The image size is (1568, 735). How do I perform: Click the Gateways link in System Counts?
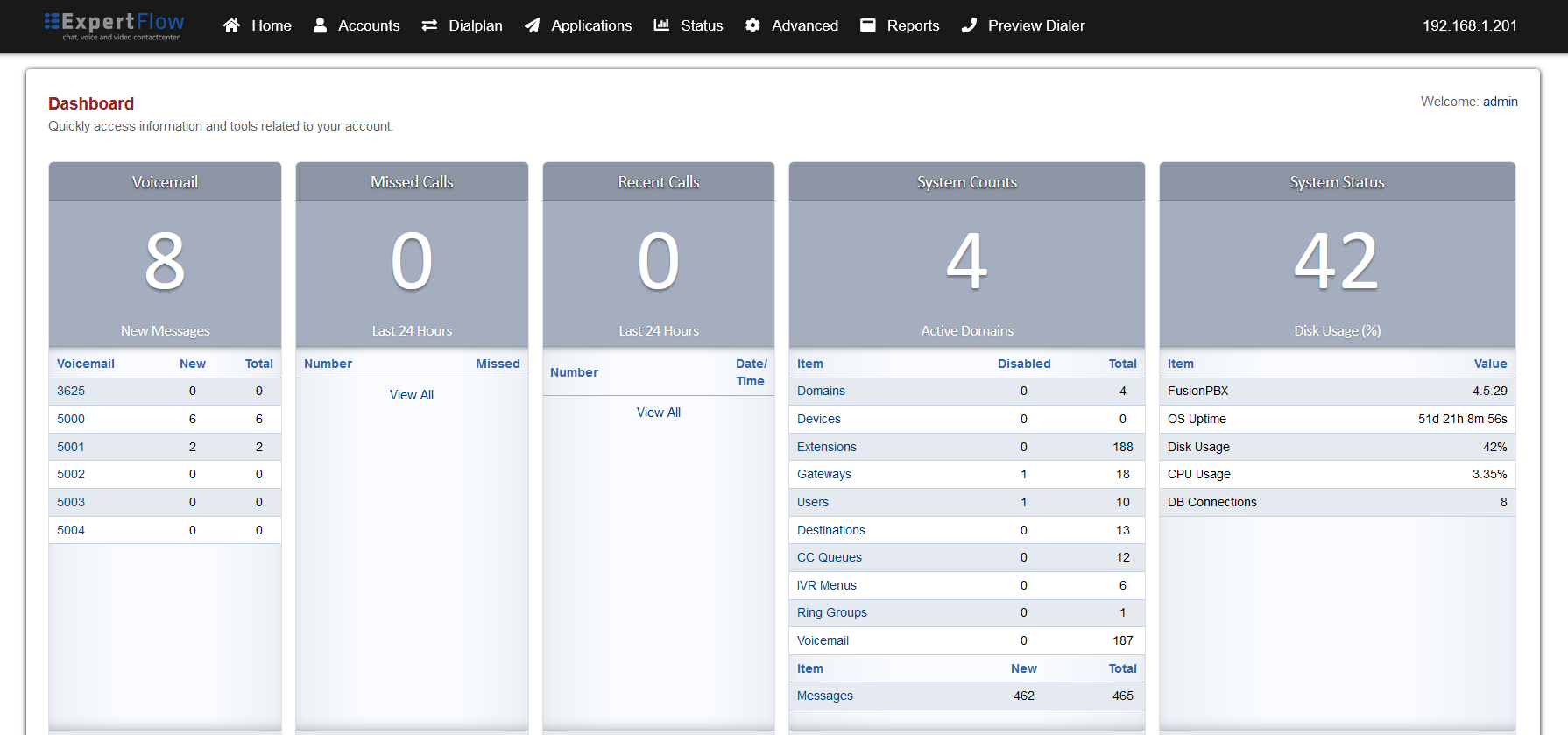(823, 474)
